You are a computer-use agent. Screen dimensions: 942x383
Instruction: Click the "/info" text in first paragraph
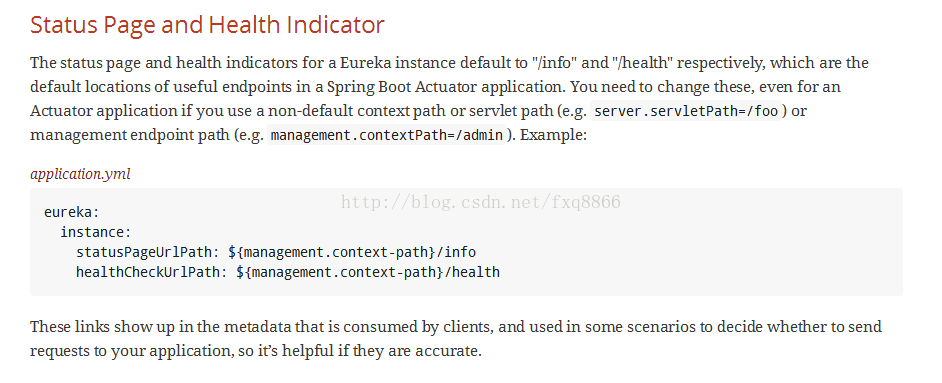click(554, 63)
